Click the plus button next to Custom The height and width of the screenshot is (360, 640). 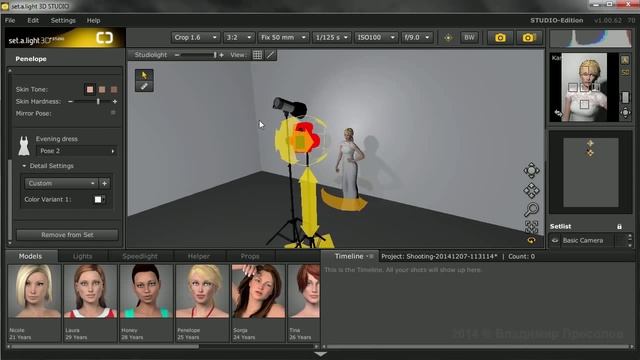click(104, 183)
